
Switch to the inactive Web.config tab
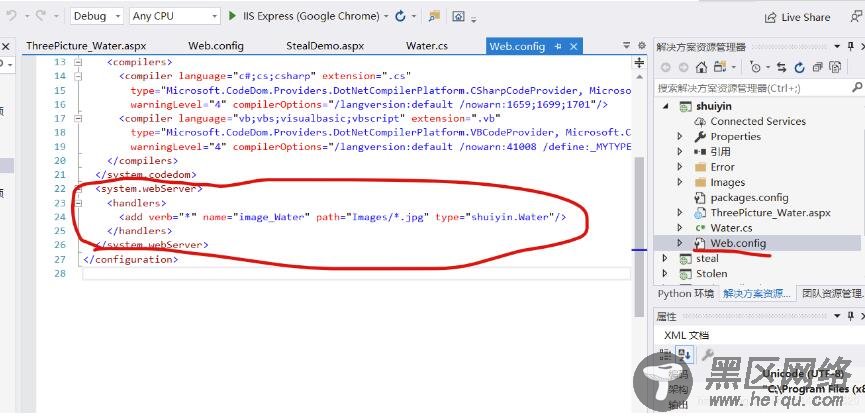pos(216,46)
